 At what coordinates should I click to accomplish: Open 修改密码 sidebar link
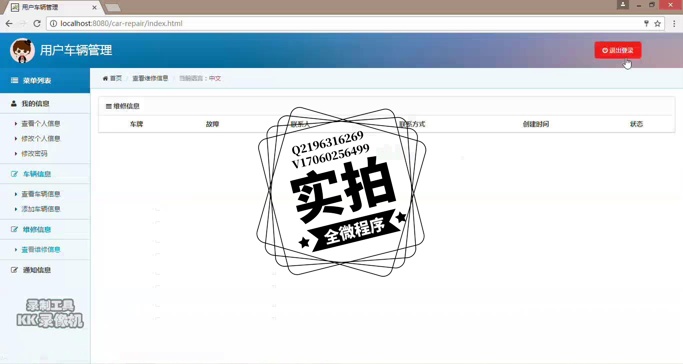pyautogui.click(x=34, y=153)
